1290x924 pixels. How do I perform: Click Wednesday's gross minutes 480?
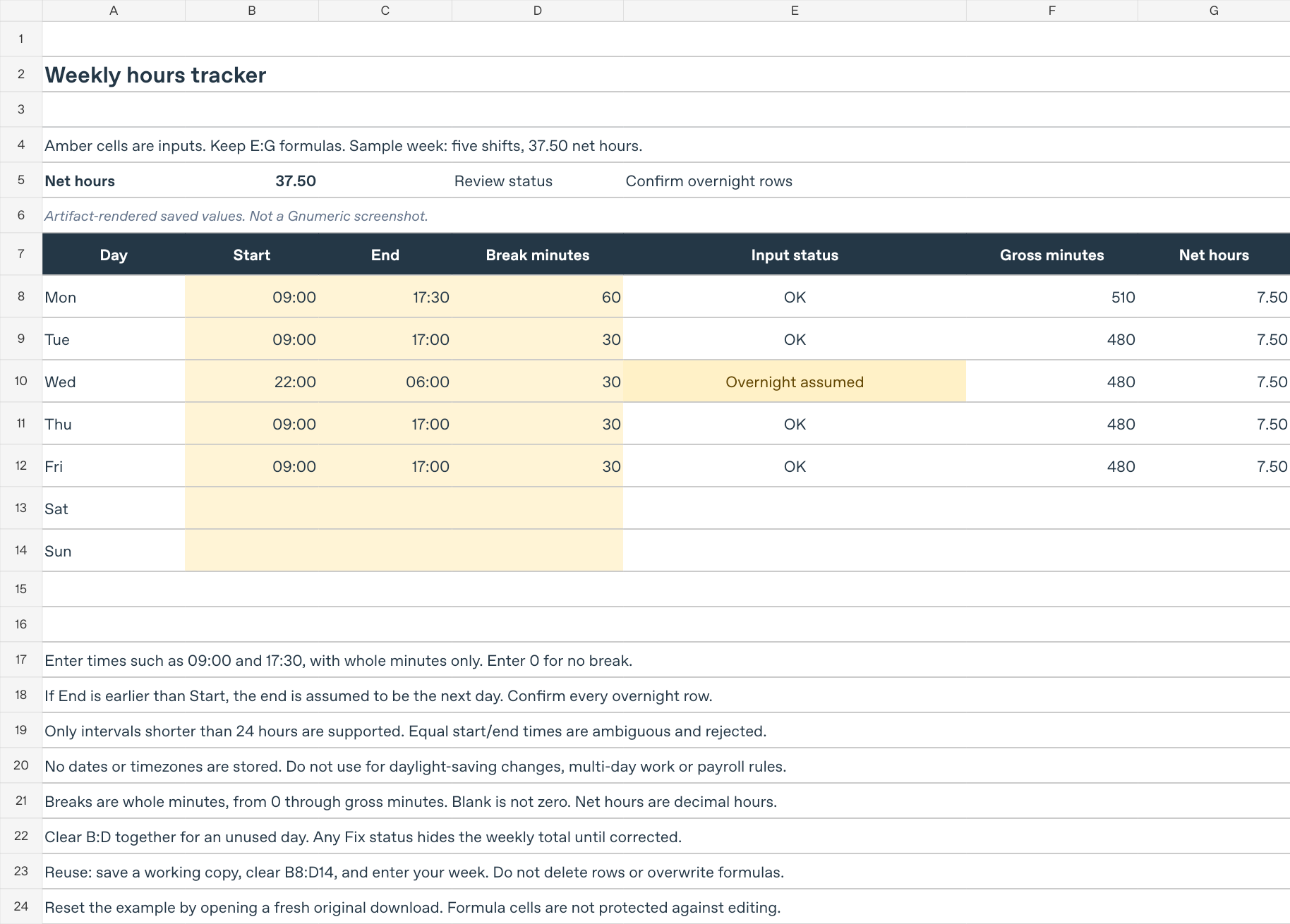coord(1121,382)
